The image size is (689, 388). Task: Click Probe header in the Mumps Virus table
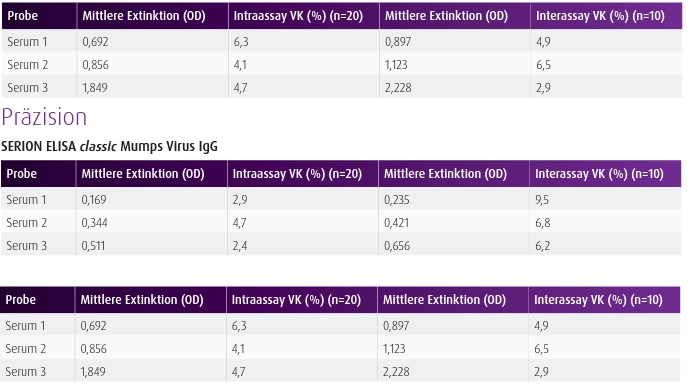22,174
